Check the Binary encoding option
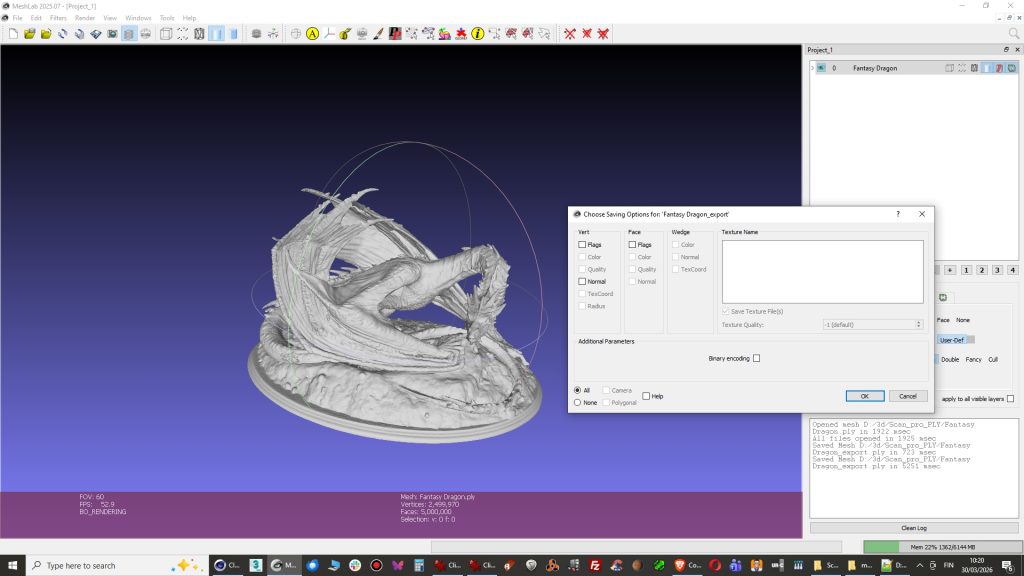 point(756,358)
